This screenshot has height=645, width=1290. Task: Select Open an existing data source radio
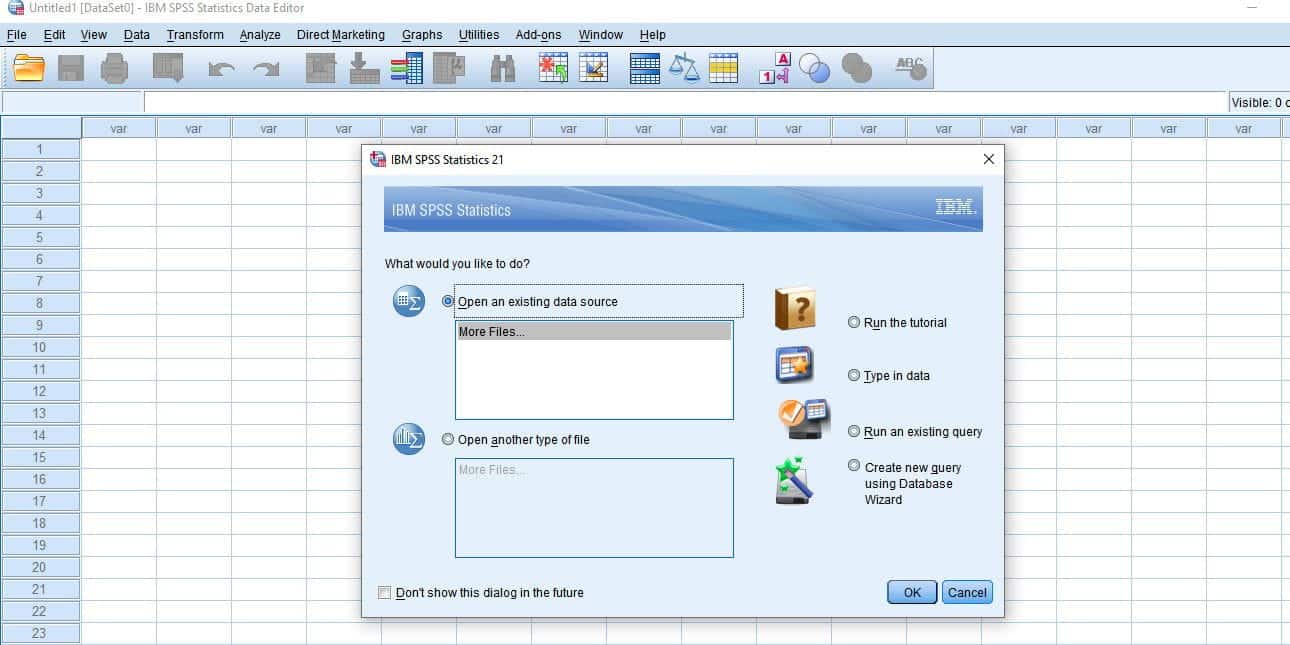tap(448, 301)
